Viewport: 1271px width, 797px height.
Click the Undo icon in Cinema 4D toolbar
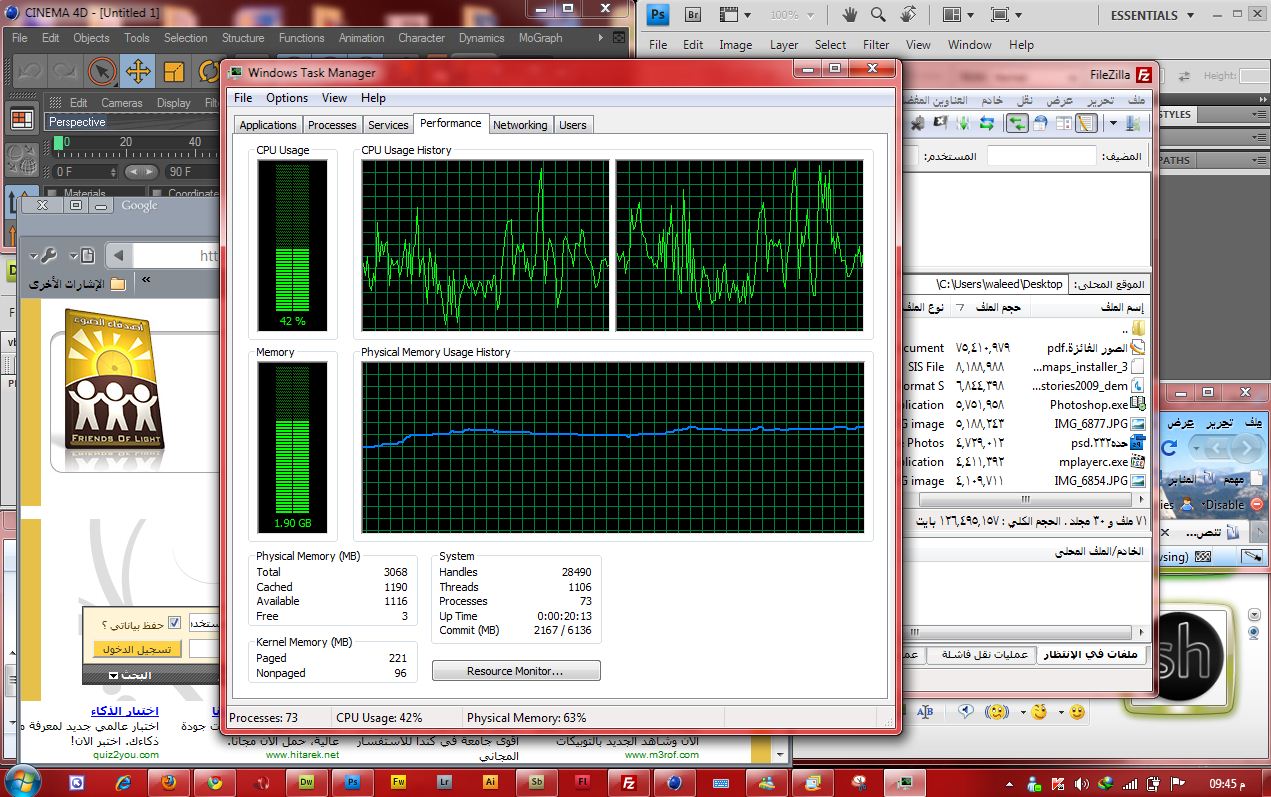click(29, 71)
